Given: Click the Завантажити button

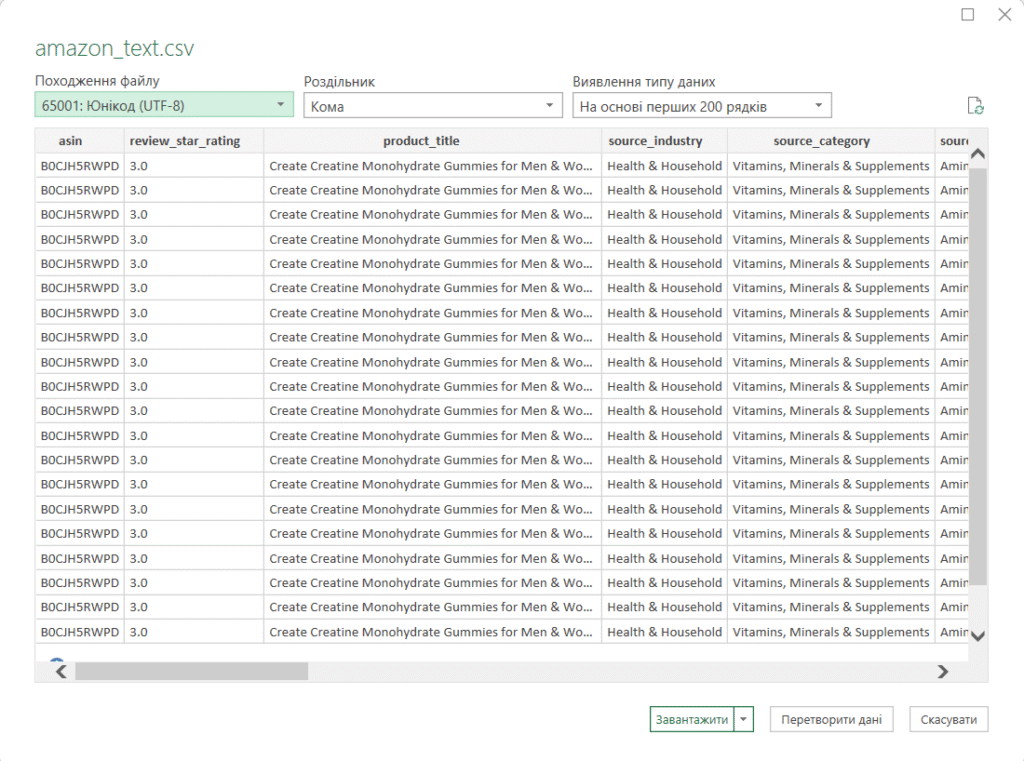Looking at the screenshot, I should (692, 719).
